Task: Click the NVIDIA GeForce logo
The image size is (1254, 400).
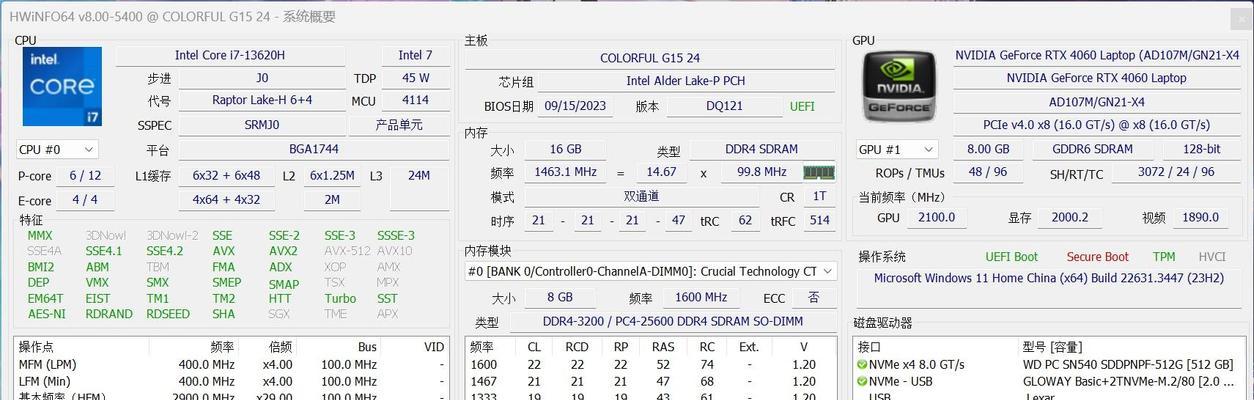Action: click(899, 86)
